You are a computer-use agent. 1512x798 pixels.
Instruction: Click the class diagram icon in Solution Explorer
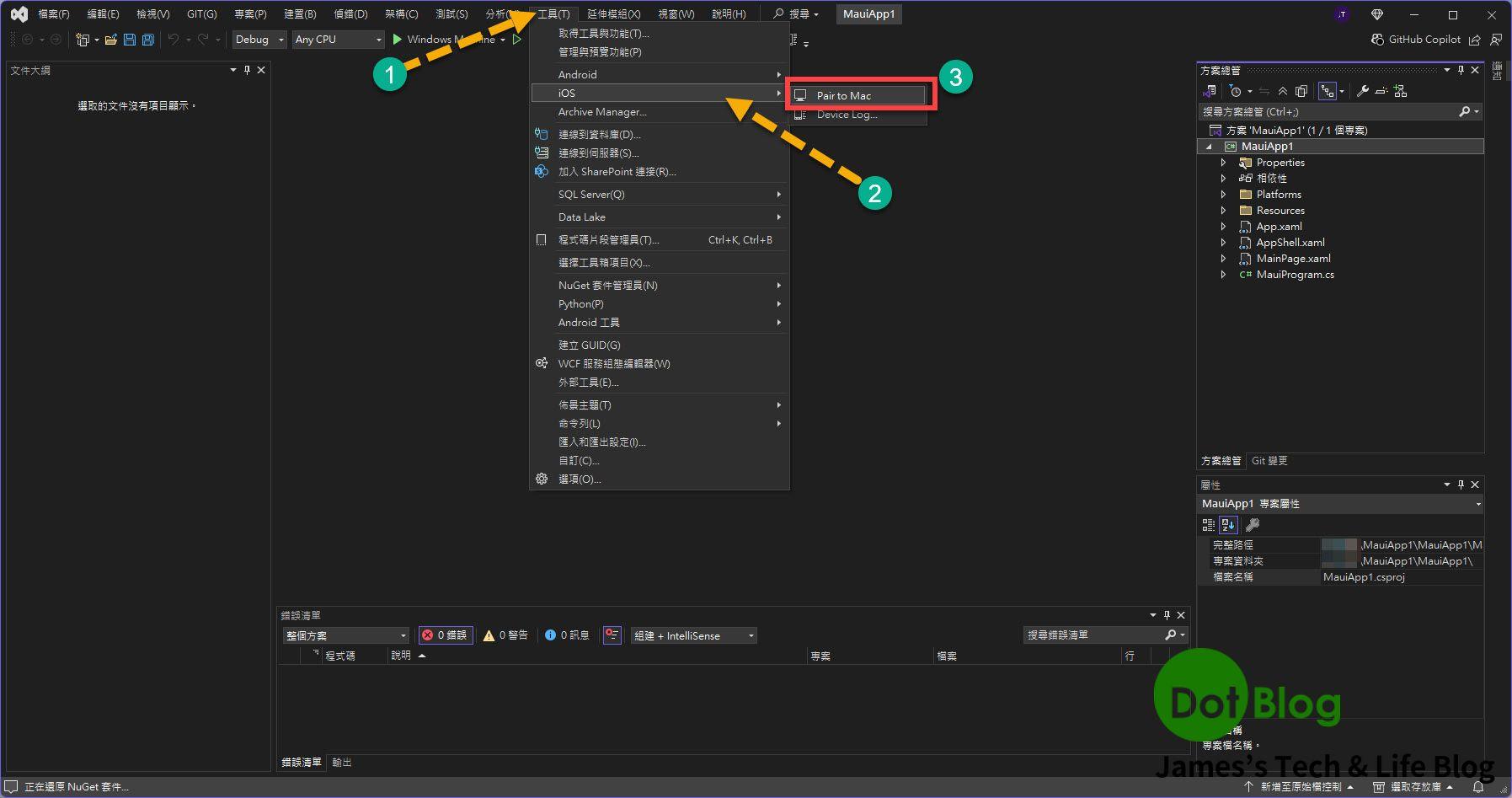[x=1400, y=91]
